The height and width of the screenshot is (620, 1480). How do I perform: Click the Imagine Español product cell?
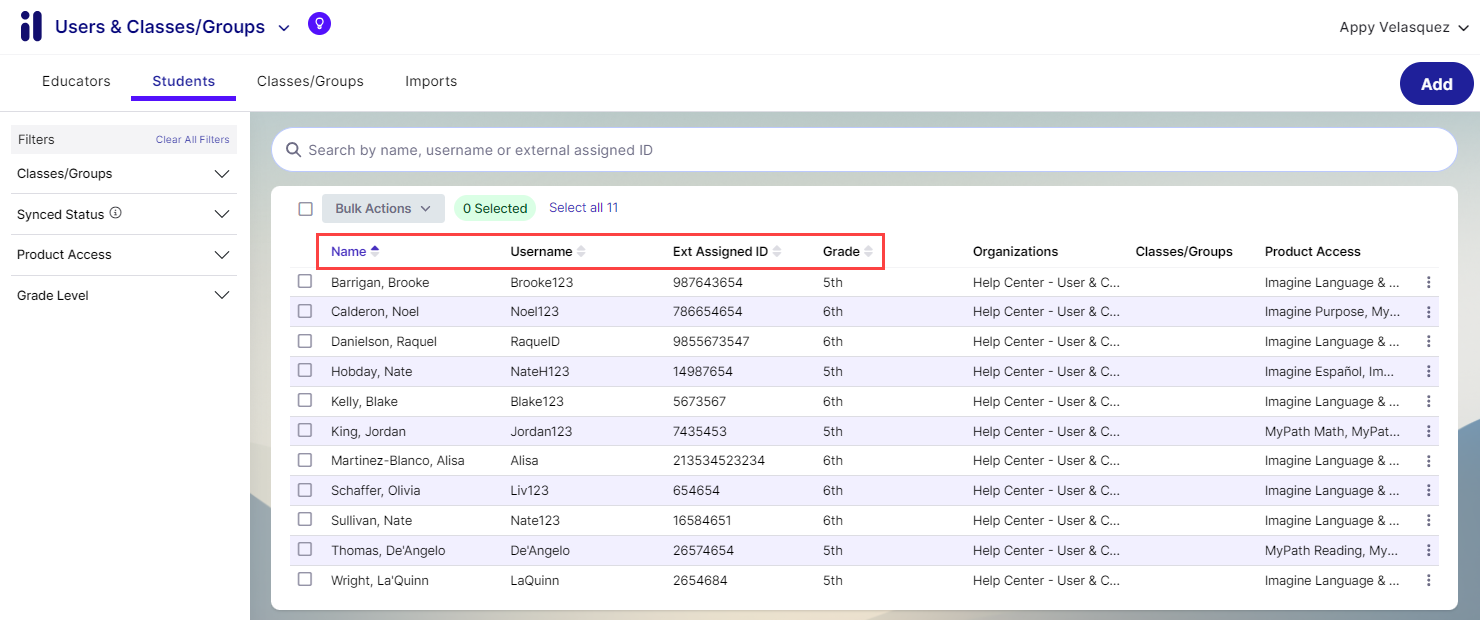1329,372
